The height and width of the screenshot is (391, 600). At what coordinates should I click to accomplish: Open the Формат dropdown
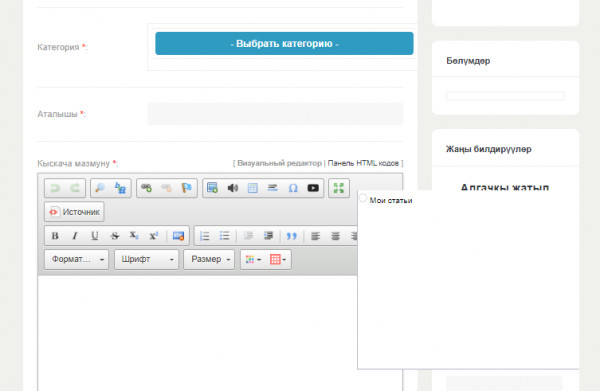(x=77, y=259)
